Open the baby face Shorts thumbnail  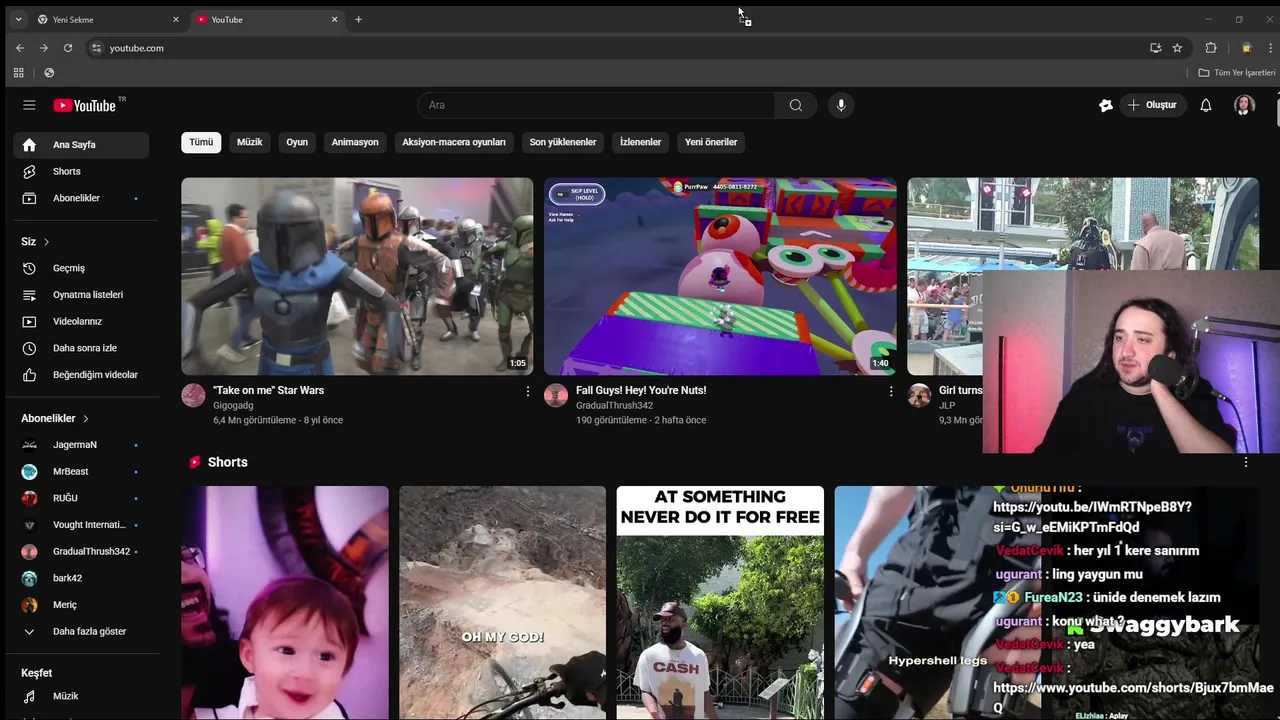click(x=285, y=603)
